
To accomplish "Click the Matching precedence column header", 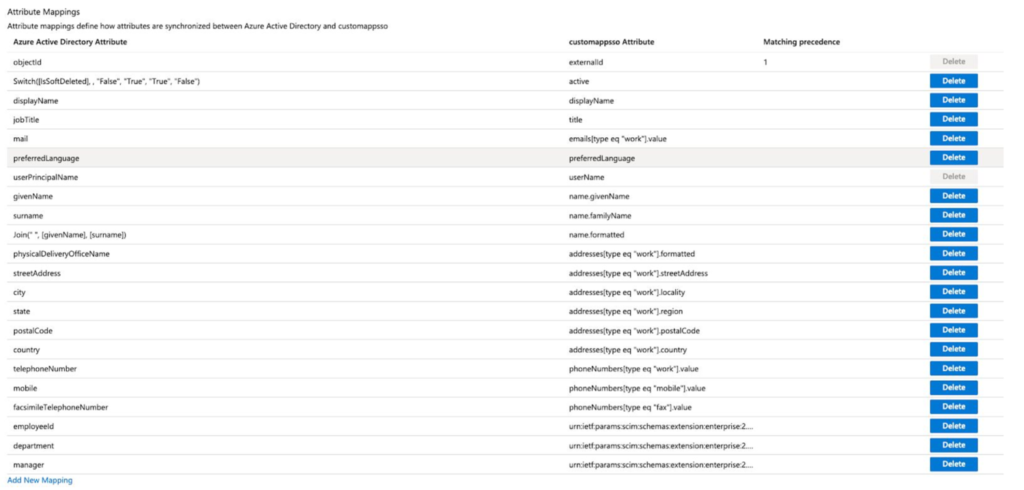I will tap(801, 42).
